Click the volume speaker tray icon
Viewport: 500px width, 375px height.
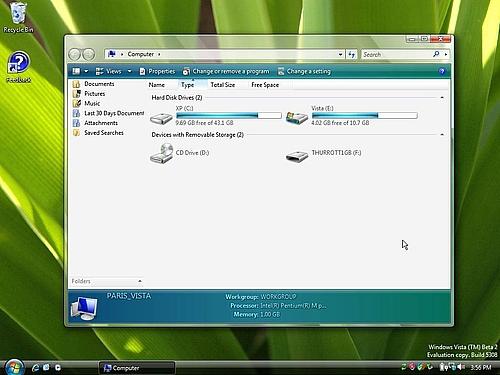click(x=461, y=367)
